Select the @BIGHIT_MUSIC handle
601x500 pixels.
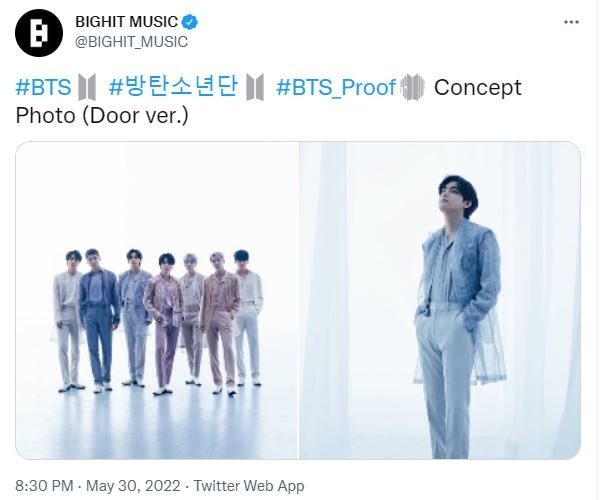click(131, 42)
